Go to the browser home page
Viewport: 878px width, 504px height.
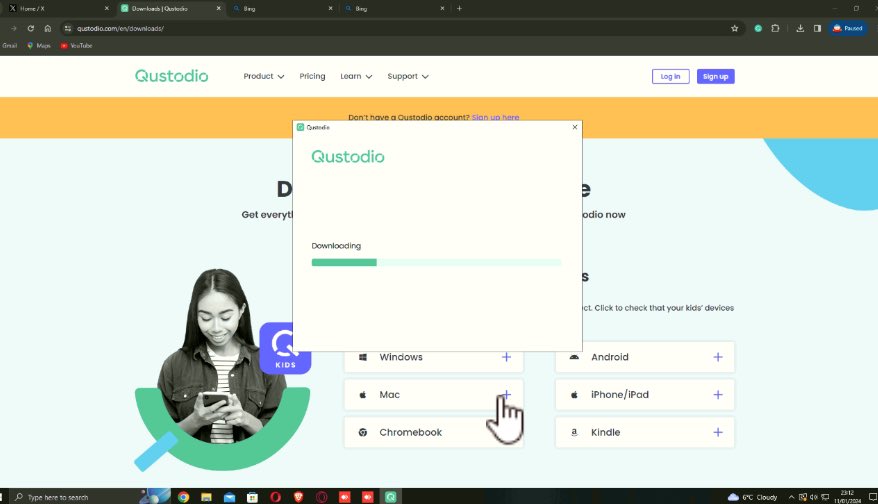(x=48, y=28)
